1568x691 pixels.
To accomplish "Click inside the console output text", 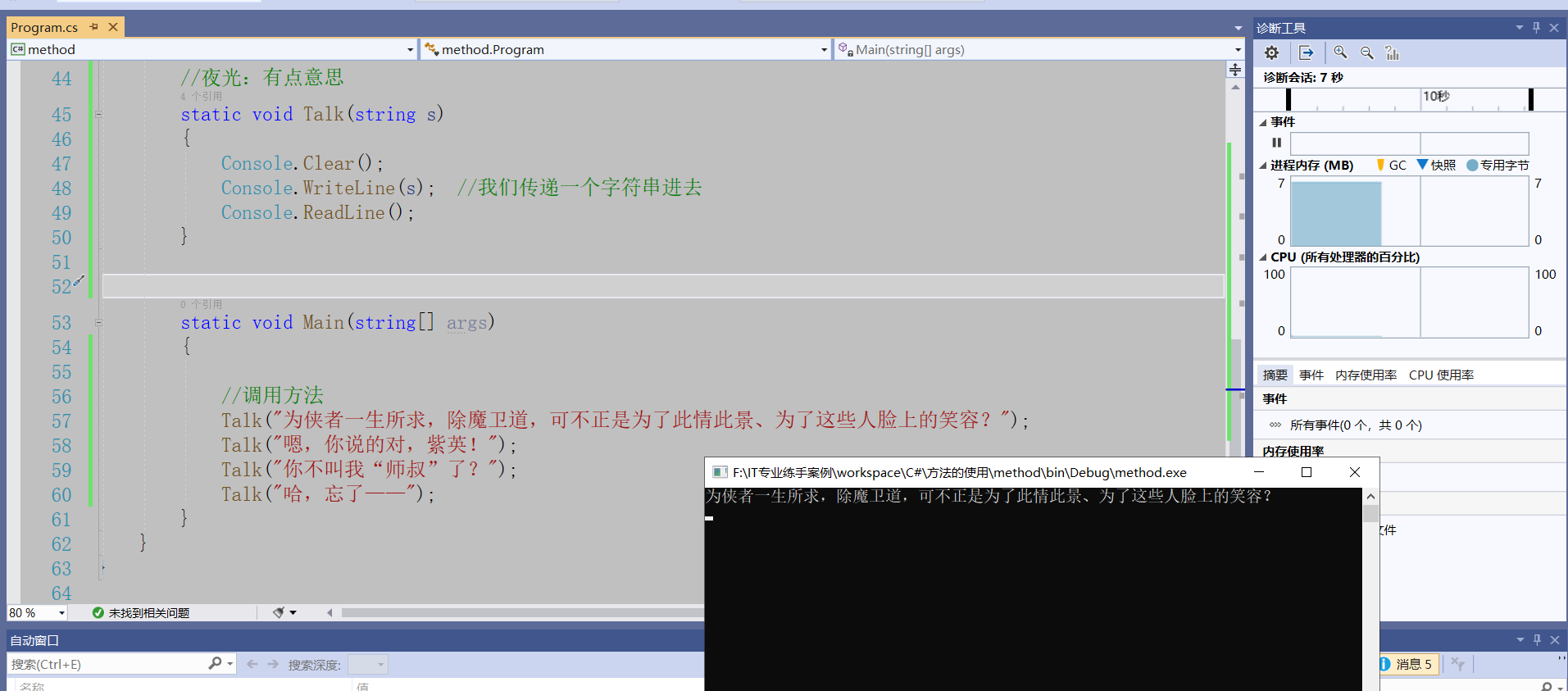I will tap(989, 497).
